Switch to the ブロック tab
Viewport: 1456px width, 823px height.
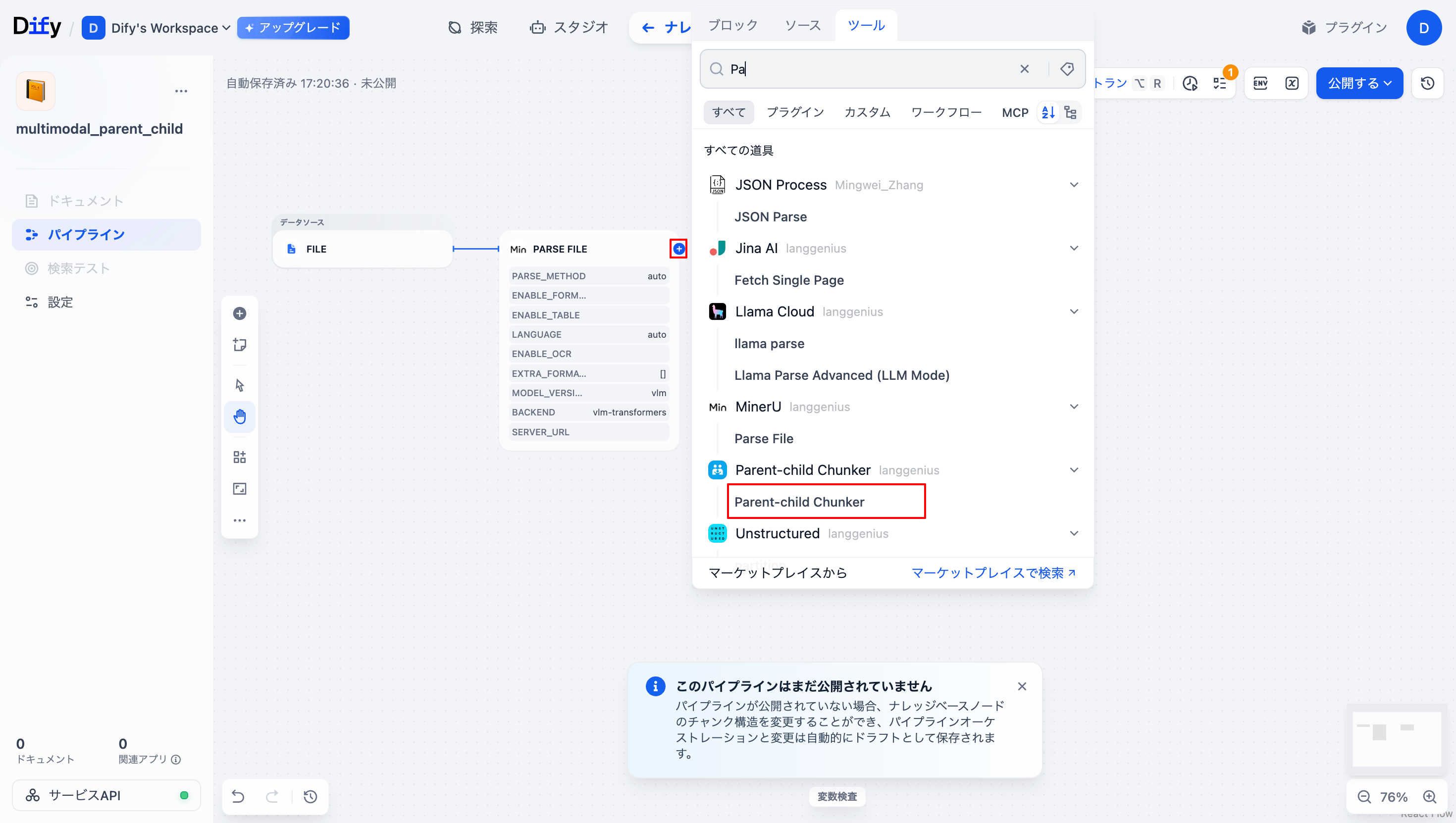(x=732, y=25)
